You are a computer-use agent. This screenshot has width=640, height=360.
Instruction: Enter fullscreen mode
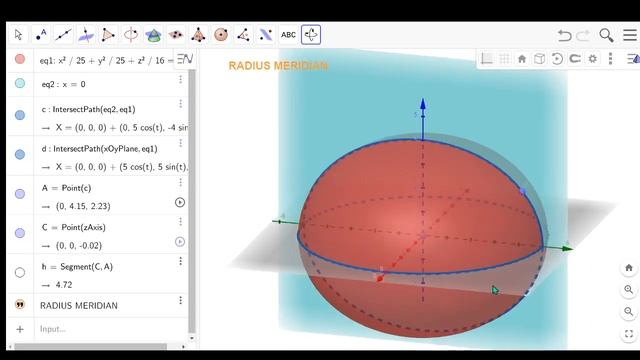tap(629, 333)
